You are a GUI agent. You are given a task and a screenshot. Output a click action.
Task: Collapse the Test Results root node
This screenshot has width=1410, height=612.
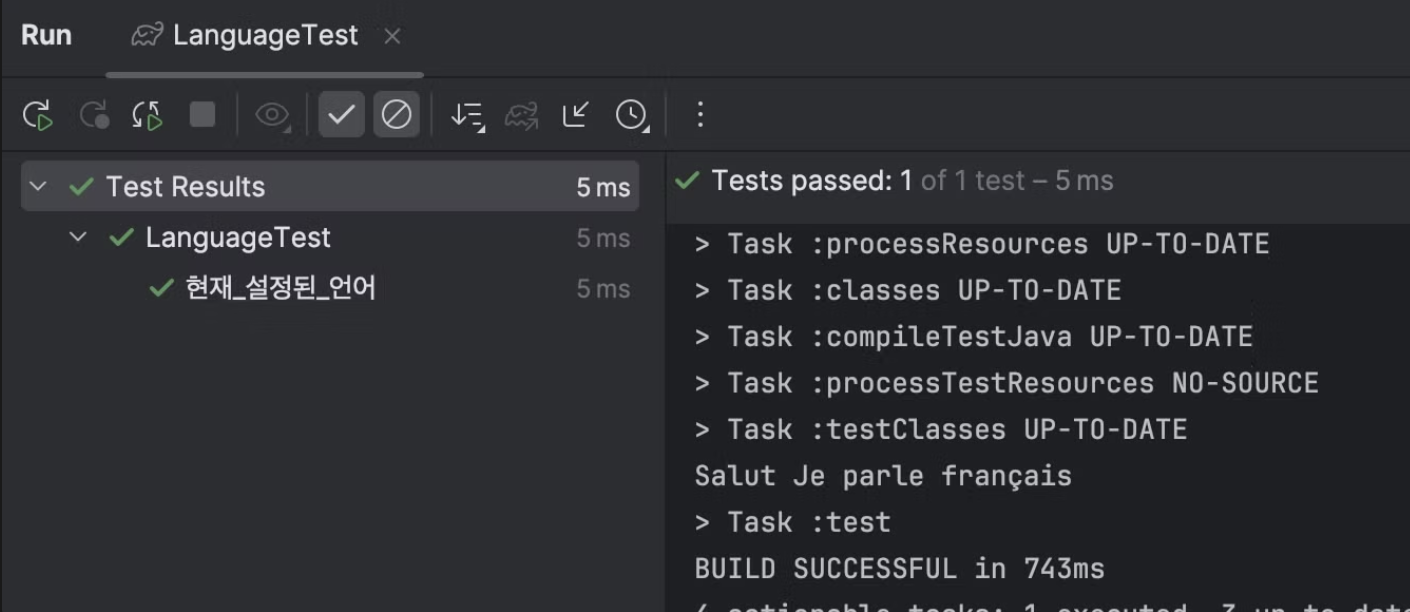point(39,187)
